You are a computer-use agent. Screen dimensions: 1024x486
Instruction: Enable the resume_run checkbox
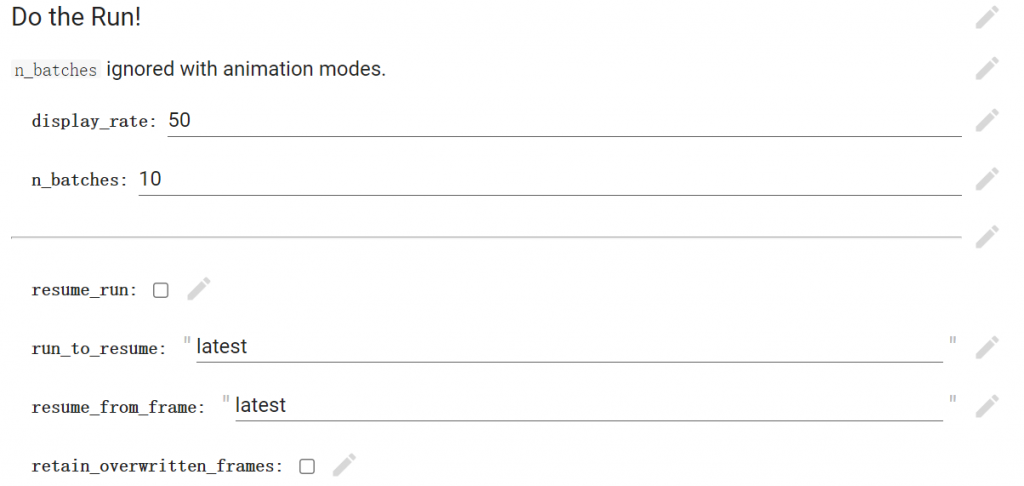[x=161, y=290]
